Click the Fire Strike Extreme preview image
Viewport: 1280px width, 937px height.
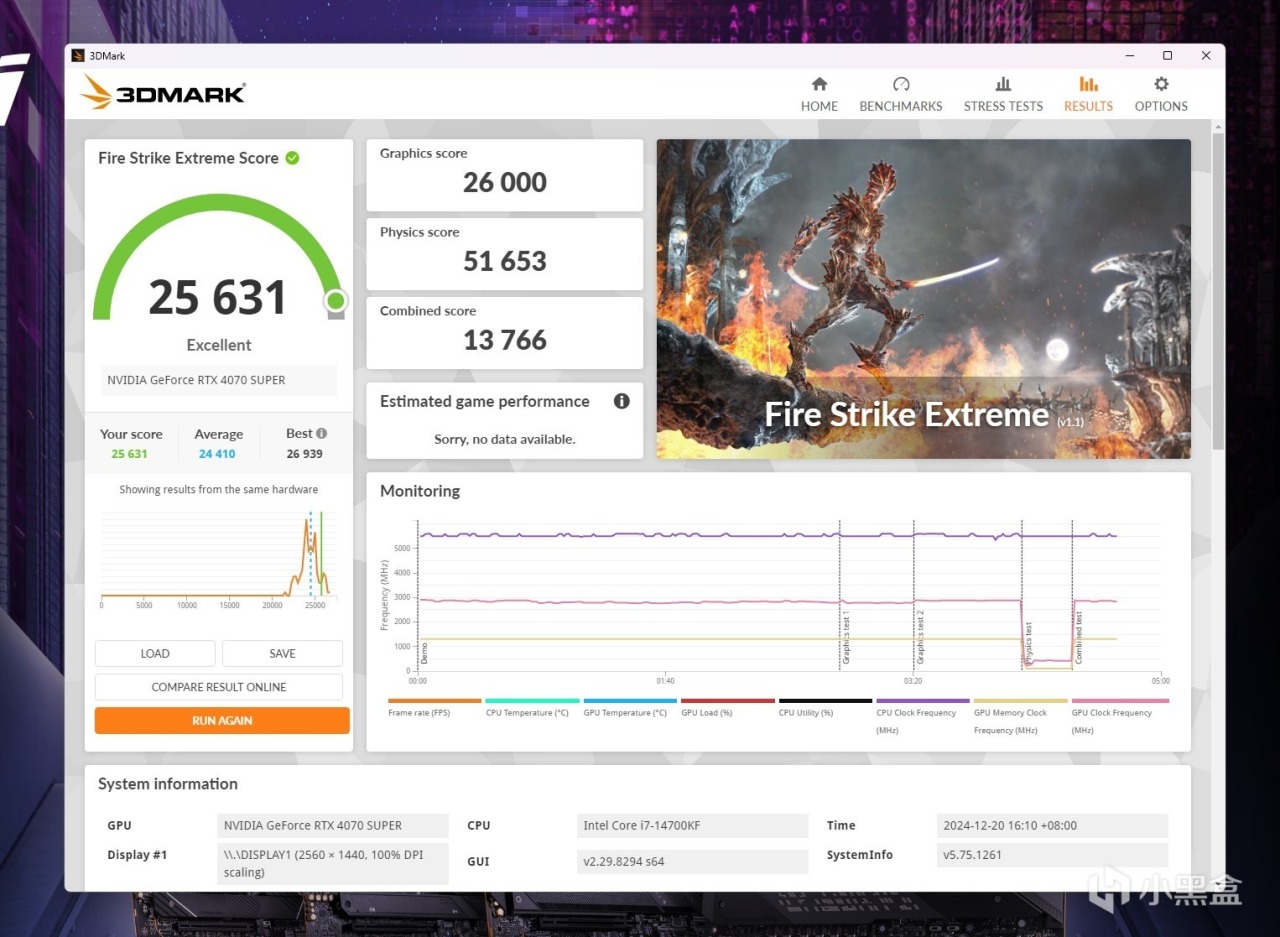[923, 299]
